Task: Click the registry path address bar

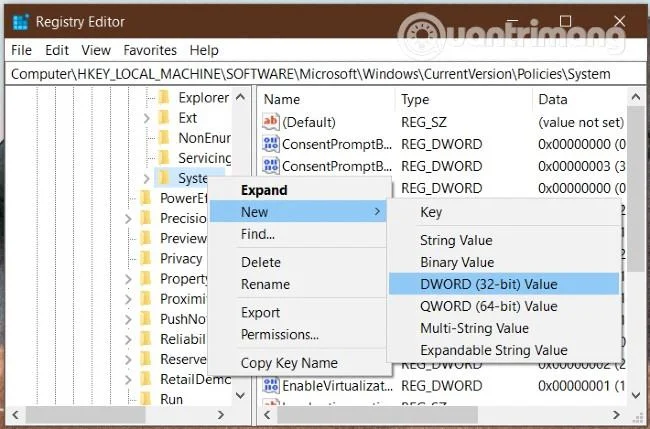Action: [x=324, y=74]
